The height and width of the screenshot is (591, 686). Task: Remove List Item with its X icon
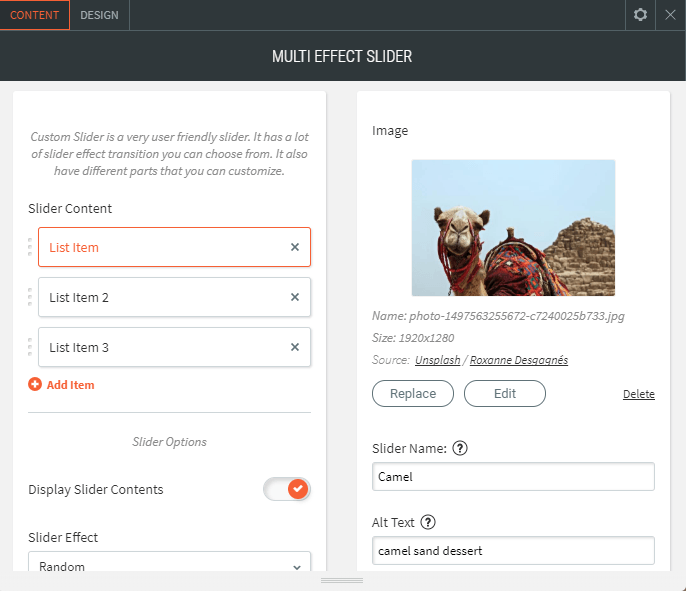point(295,247)
